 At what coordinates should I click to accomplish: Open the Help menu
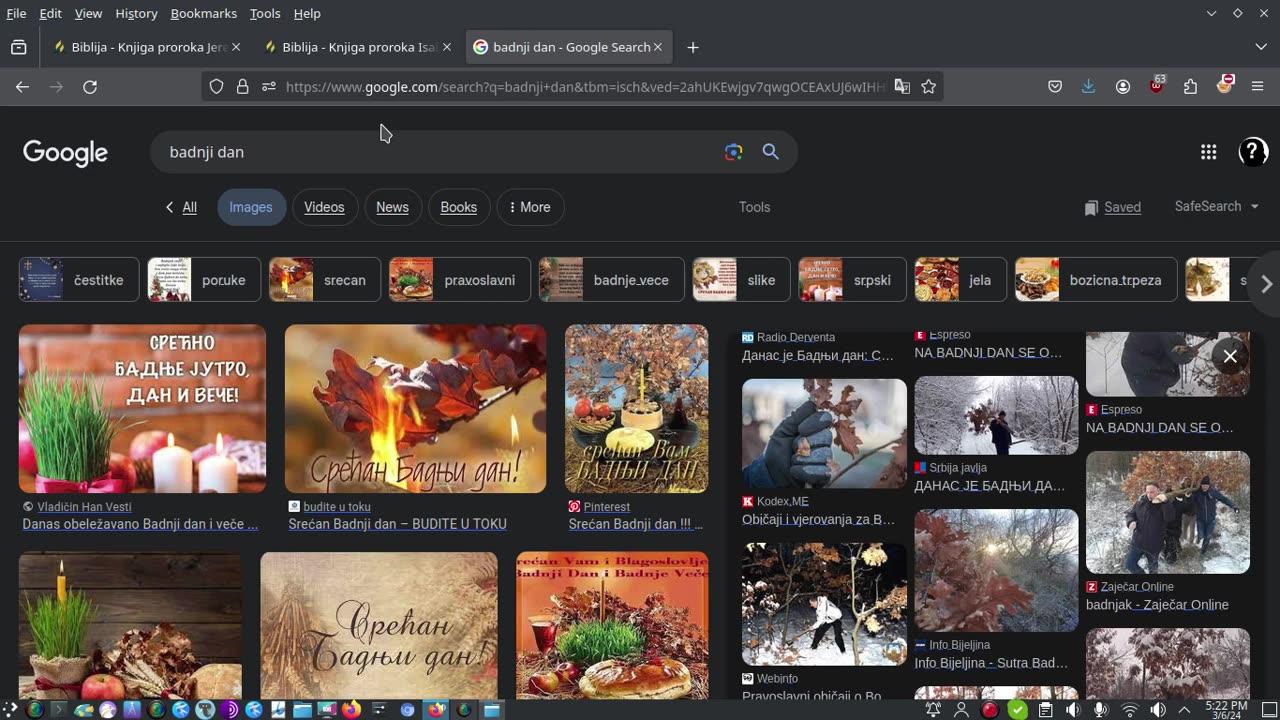coord(307,13)
